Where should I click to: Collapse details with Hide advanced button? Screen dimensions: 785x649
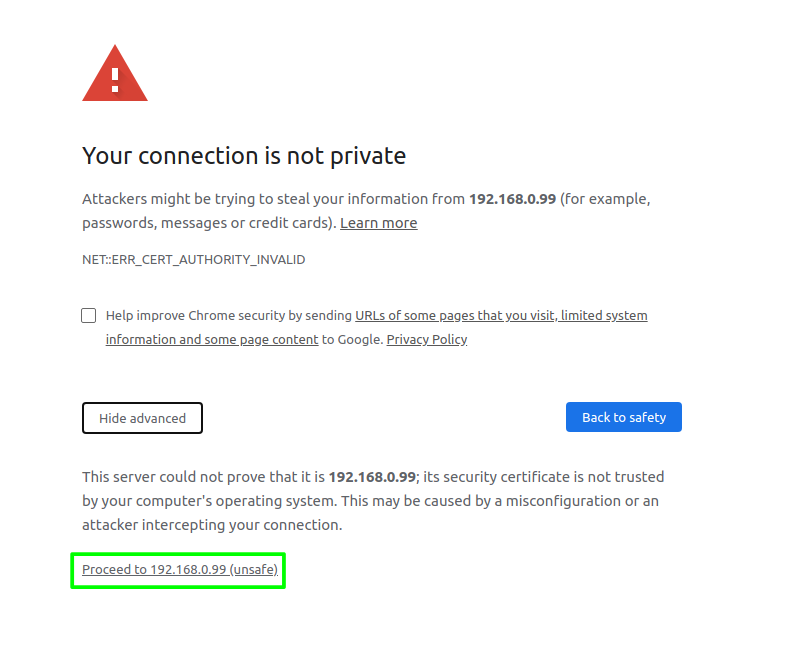pos(142,418)
